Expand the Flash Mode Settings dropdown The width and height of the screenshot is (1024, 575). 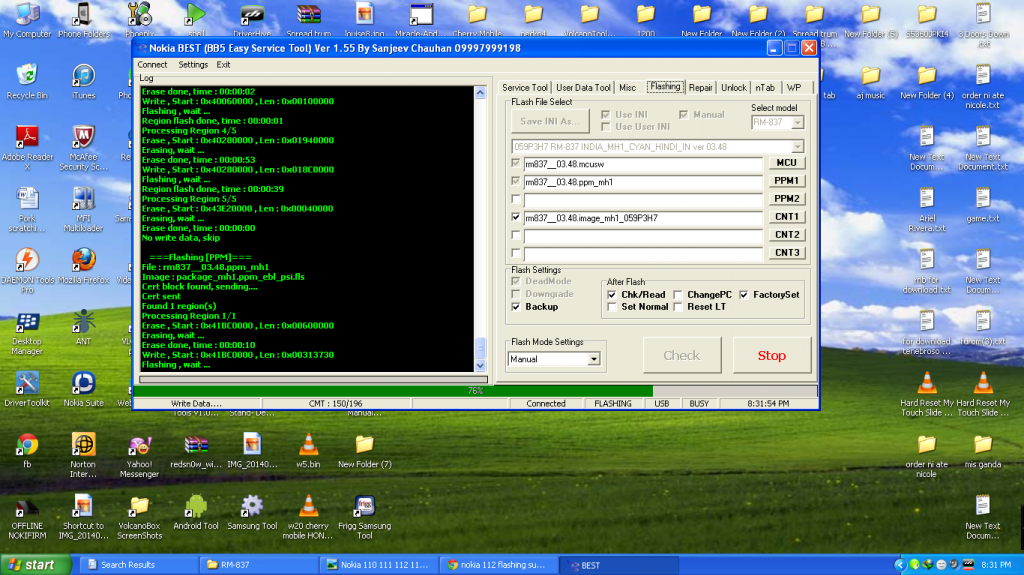[594, 359]
